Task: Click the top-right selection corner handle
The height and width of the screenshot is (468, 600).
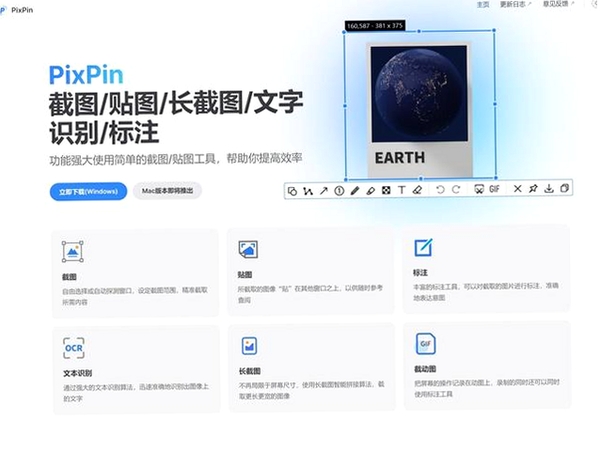Action: point(494,30)
